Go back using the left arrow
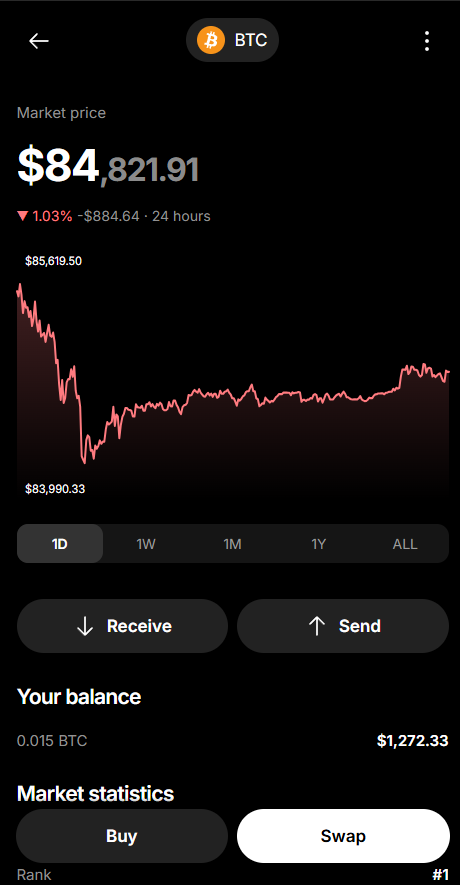This screenshot has width=460, height=885. 39,41
